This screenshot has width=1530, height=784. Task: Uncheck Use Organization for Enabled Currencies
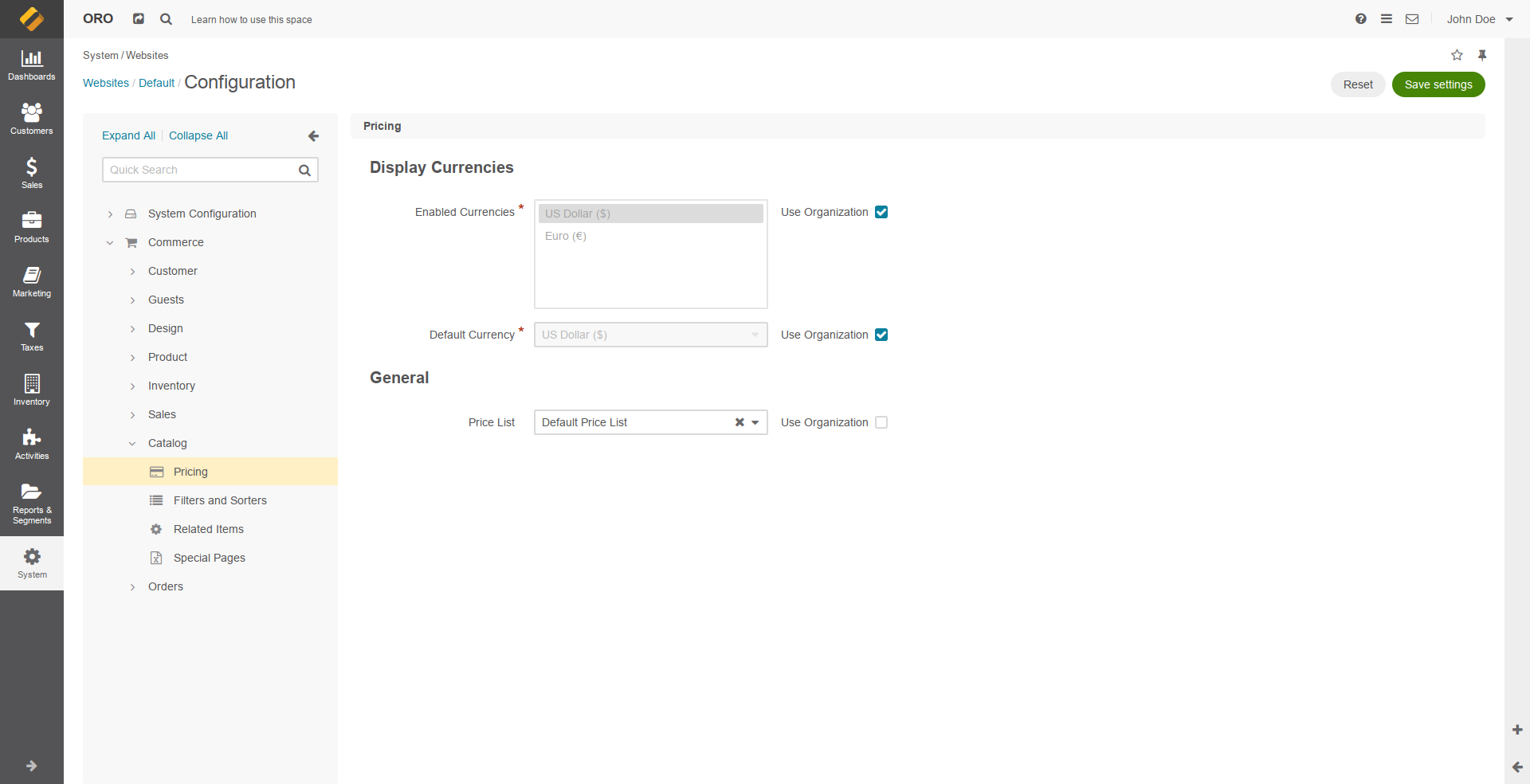coord(881,212)
